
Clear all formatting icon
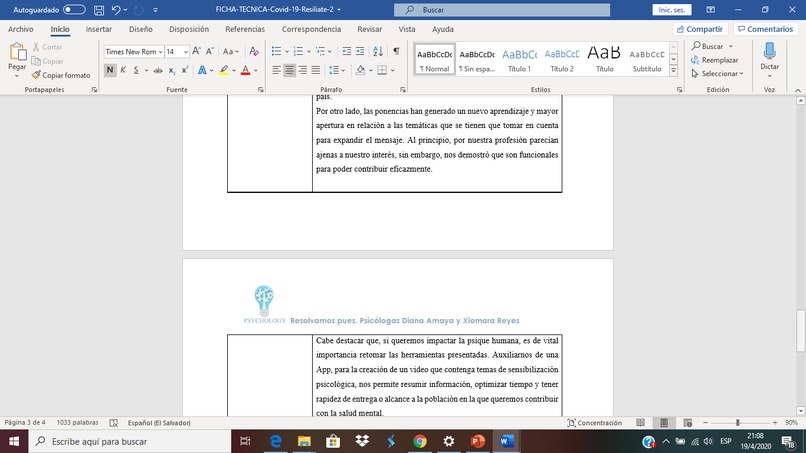tap(254, 51)
